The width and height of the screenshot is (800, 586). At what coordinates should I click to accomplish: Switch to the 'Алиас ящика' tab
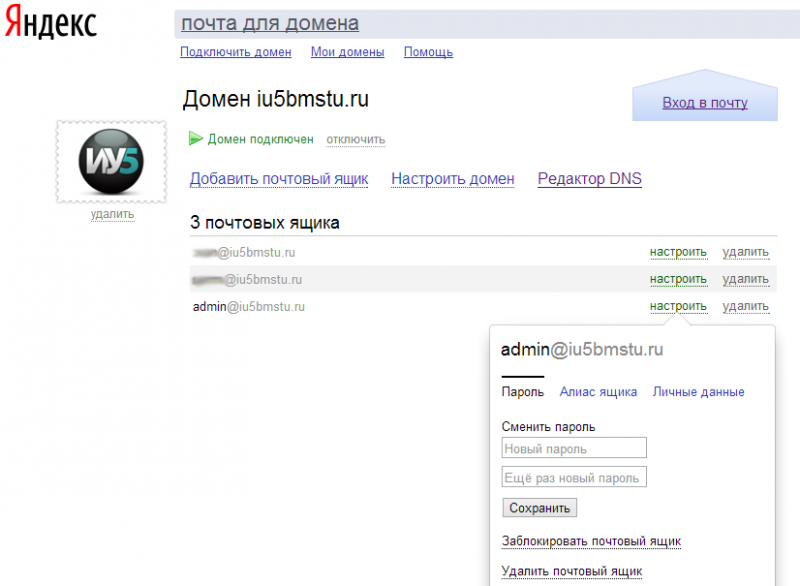coord(598,392)
